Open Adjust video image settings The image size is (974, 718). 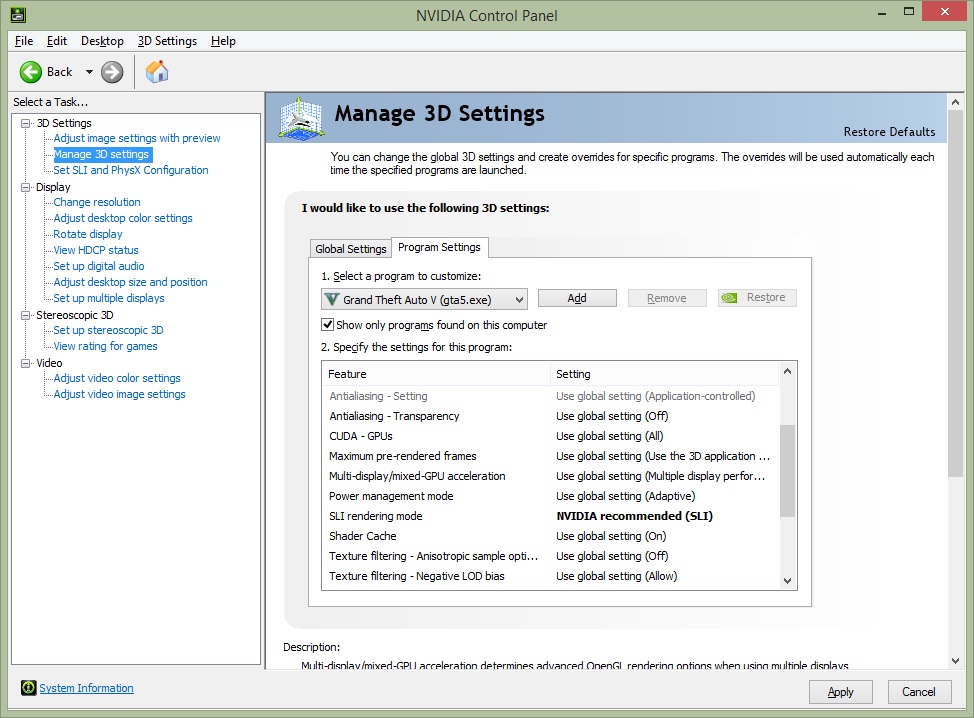[x=119, y=394]
